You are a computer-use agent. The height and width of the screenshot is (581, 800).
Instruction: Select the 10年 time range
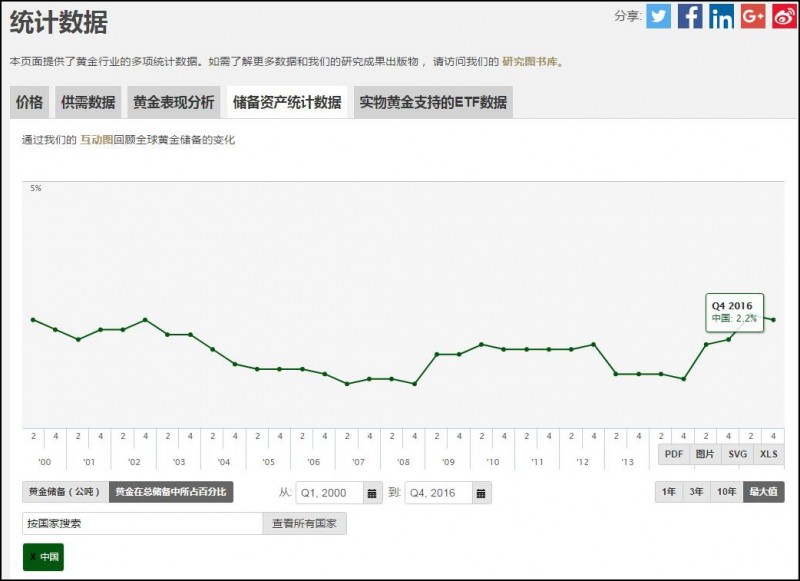(x=727, y=492)
